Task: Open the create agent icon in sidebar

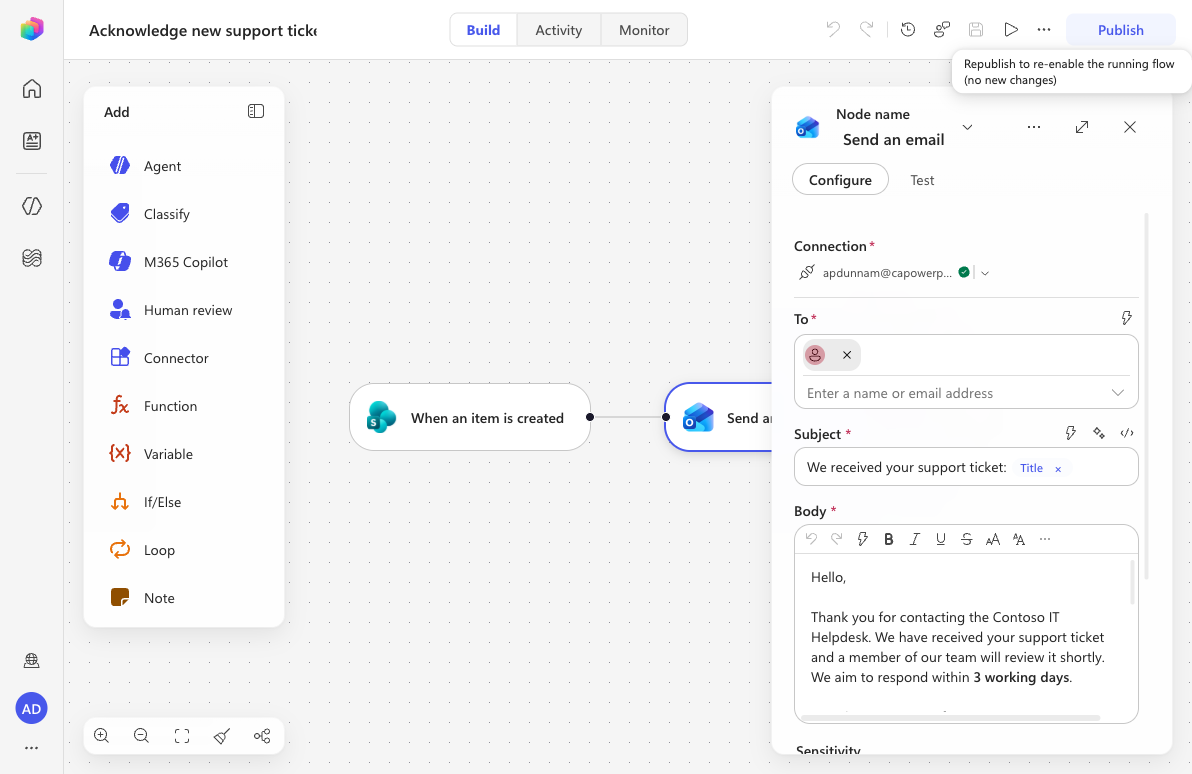Action: tap(31, 141)
